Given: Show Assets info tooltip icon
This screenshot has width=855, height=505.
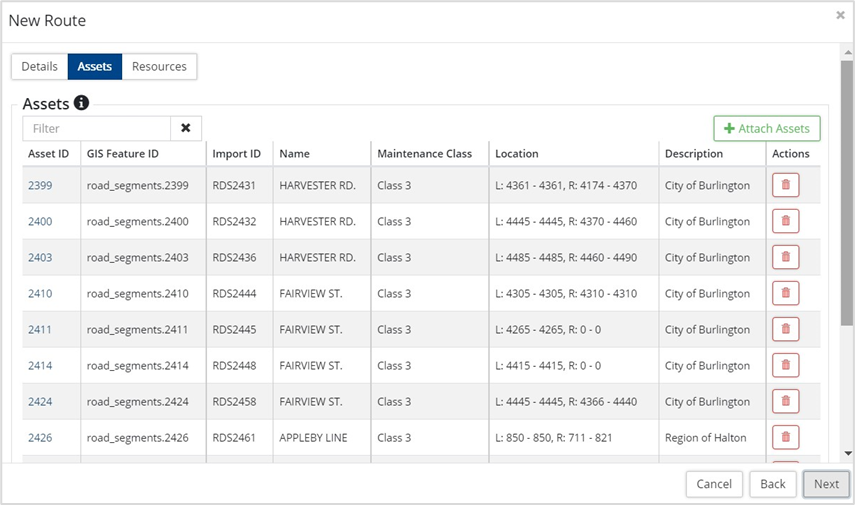Looking at the screenshot, I should [82, 103].
